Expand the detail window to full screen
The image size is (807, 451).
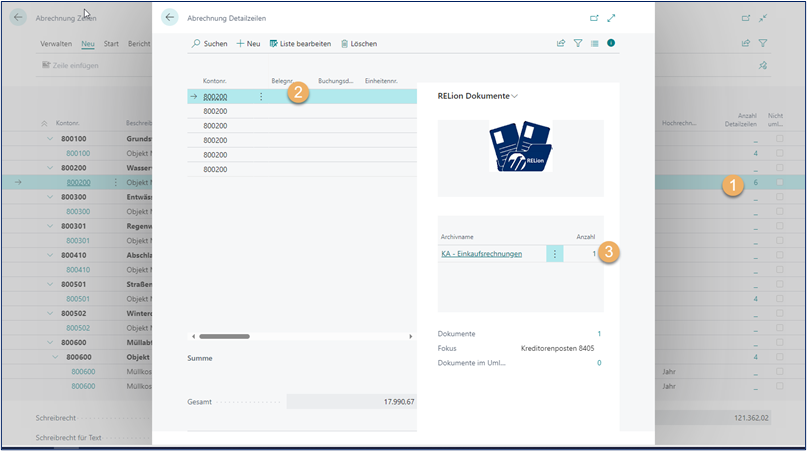click(612, 18)
